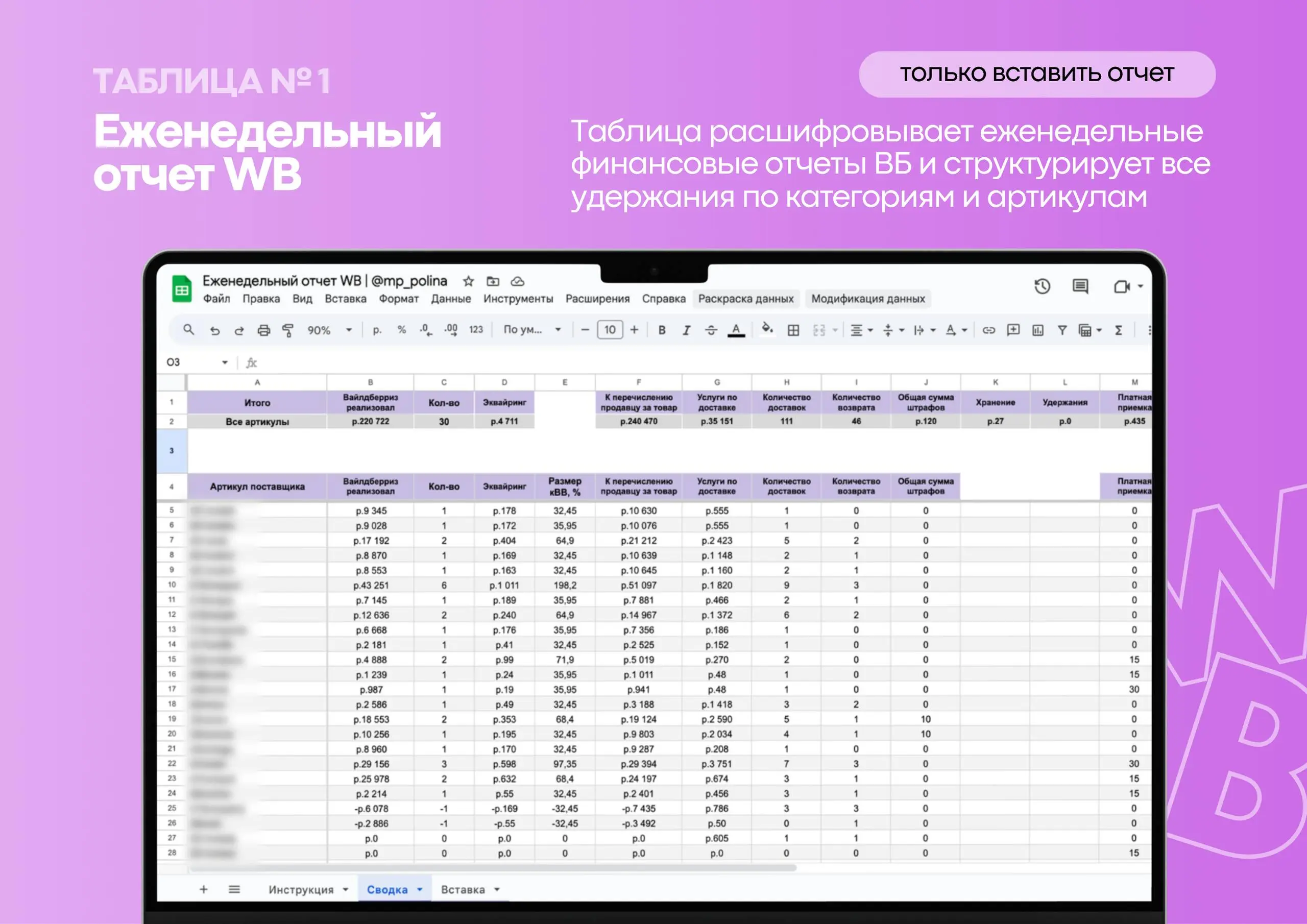Viewport: 1307px width, 924px height.
Task: Open text rotation dropdown
Action: coord(956,330)
